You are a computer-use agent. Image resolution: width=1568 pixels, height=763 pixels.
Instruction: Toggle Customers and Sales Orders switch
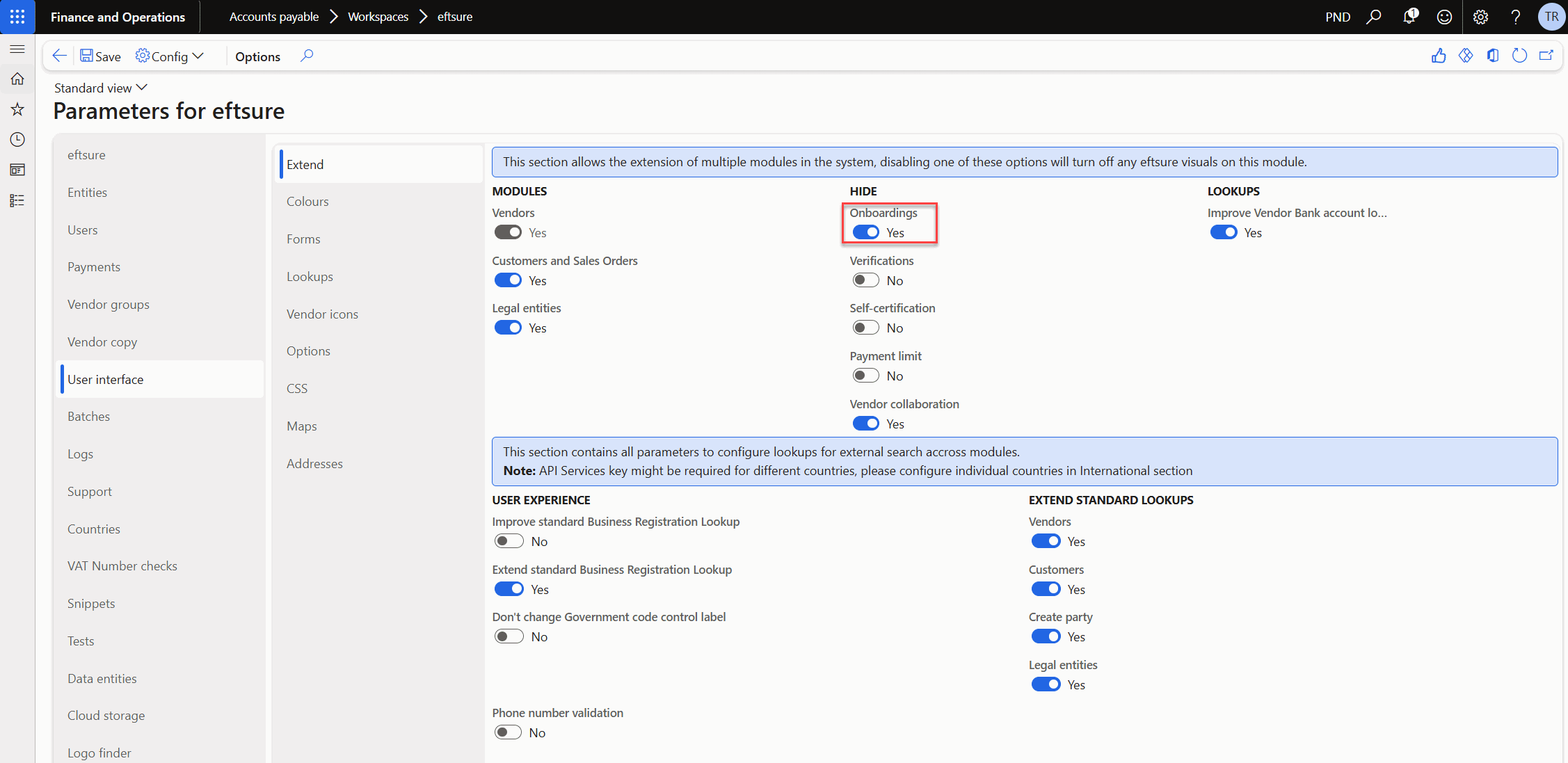508,280
